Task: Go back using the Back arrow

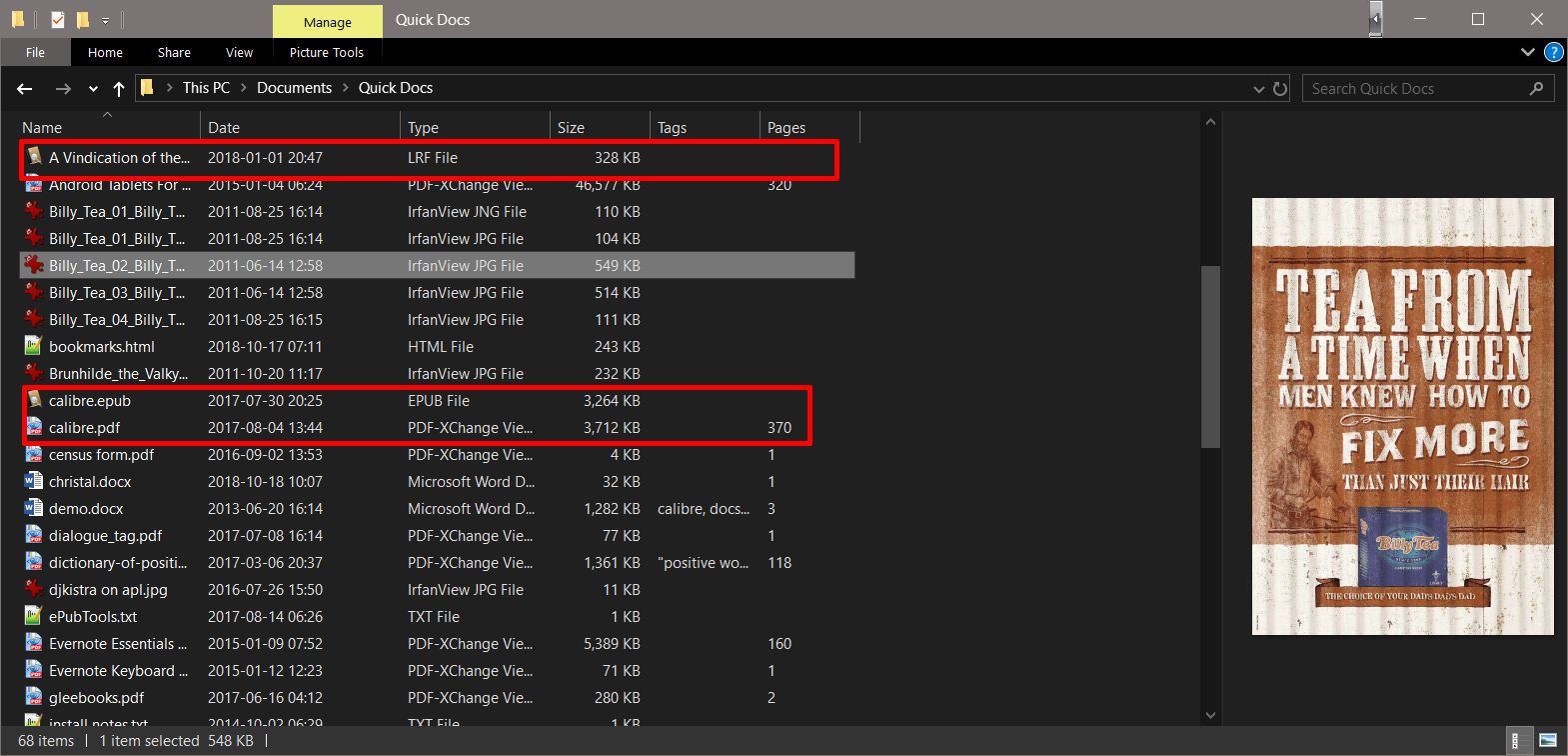Action: (x=25, y=88)
